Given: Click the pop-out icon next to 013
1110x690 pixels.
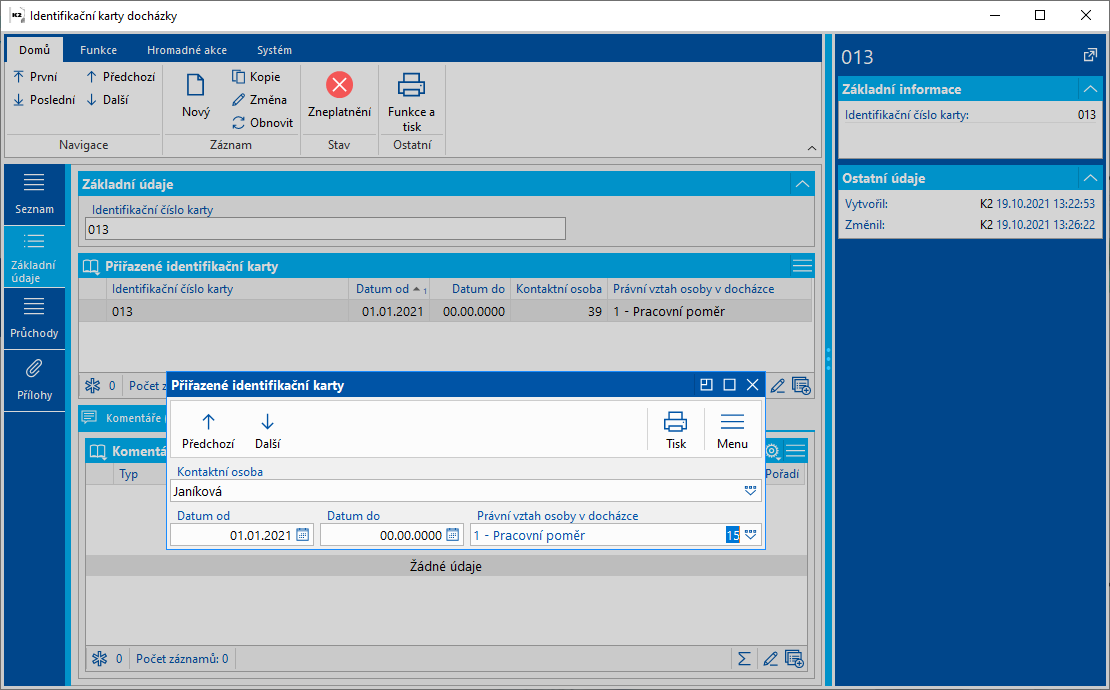Looking at the screenshot, I should 1090,55.
